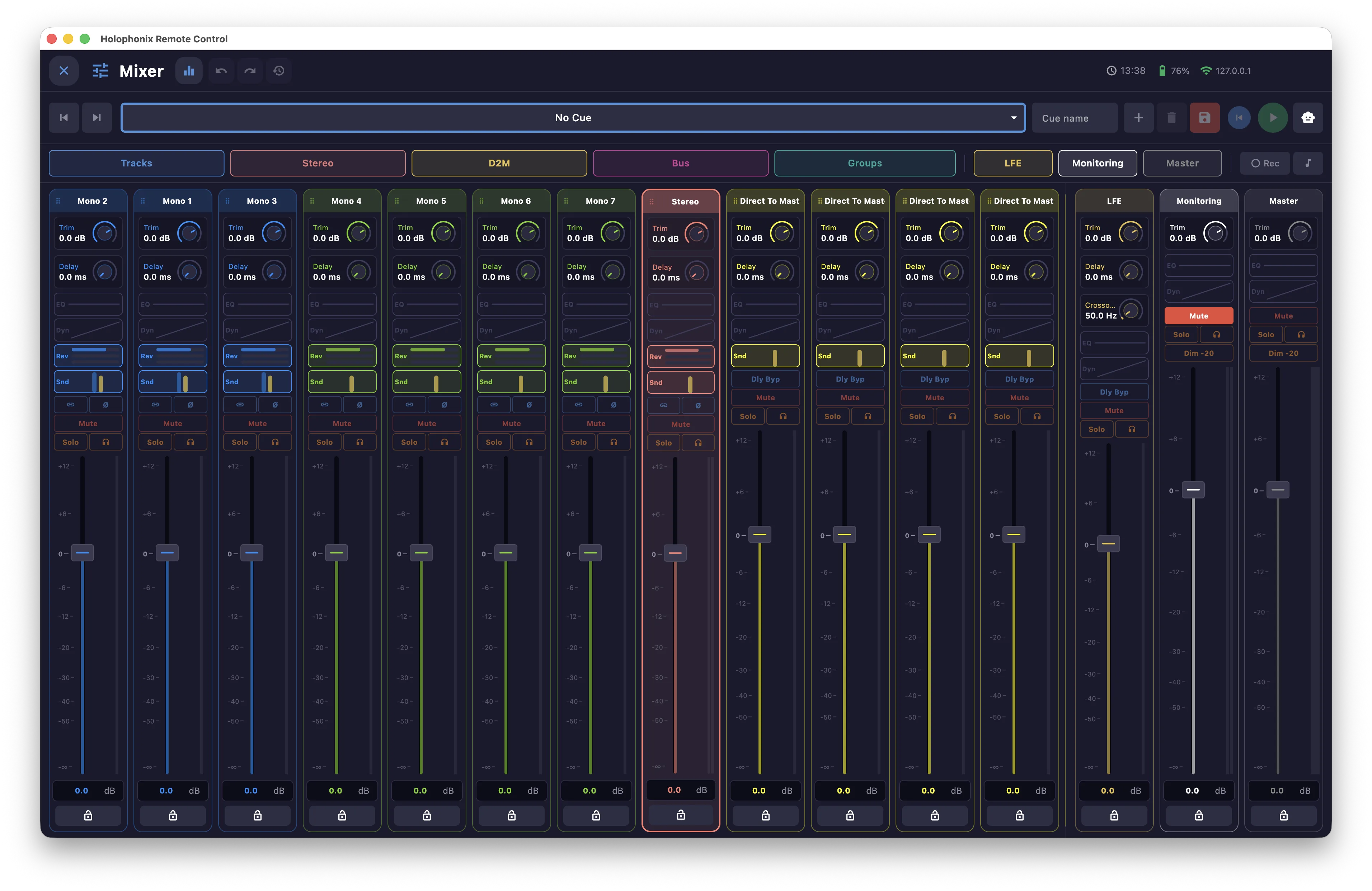Mute the Mono 4 channel
The width and height of the screenshot is (1372, 891).
[x=342, y=424]
